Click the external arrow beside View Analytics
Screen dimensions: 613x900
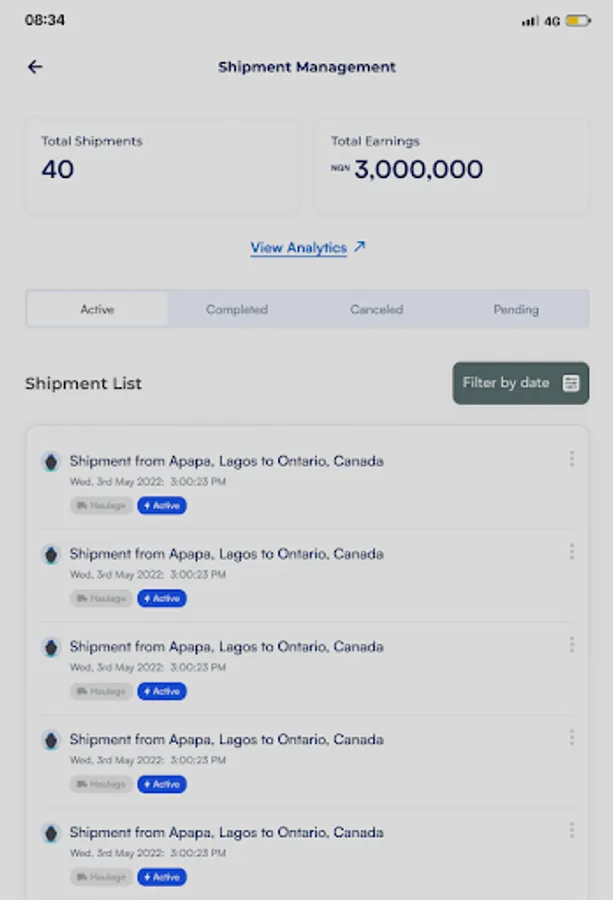[360, 246]
